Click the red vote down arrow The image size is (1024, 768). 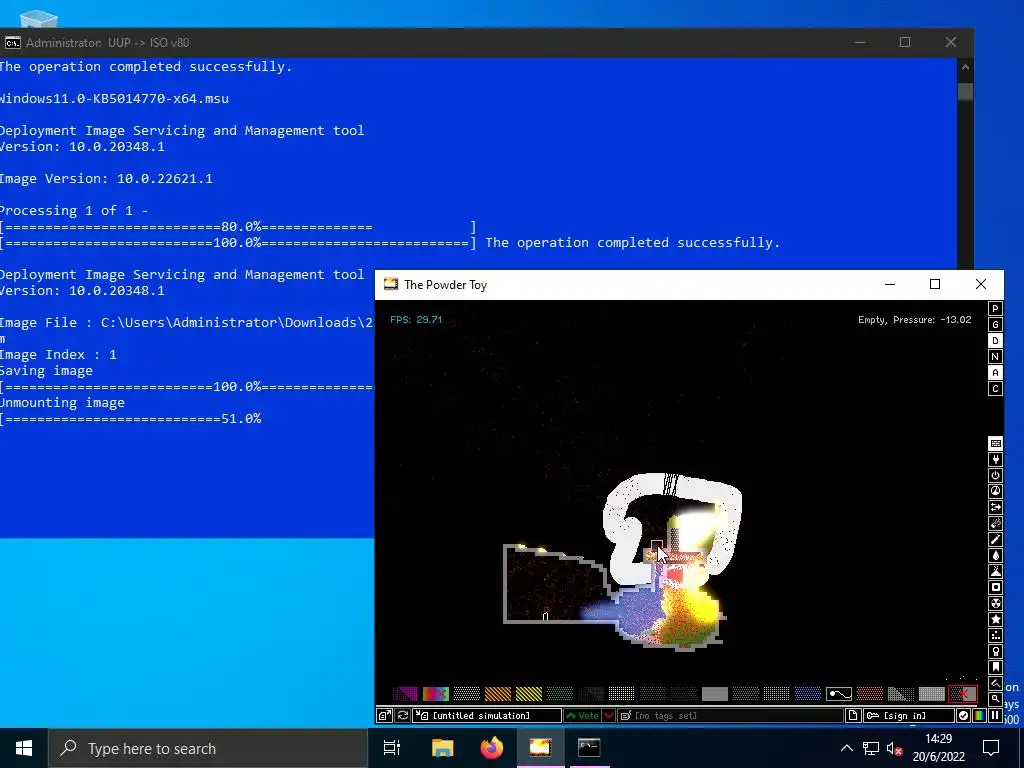[609, 716]
